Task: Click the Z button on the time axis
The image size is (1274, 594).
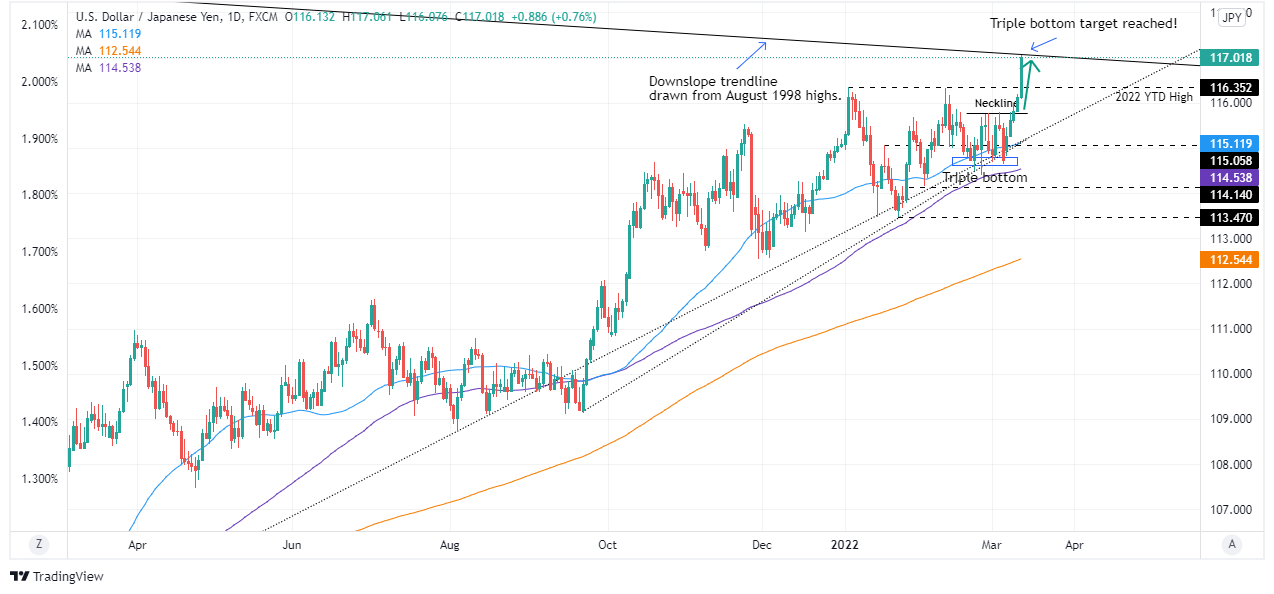Action: (38, 544)
